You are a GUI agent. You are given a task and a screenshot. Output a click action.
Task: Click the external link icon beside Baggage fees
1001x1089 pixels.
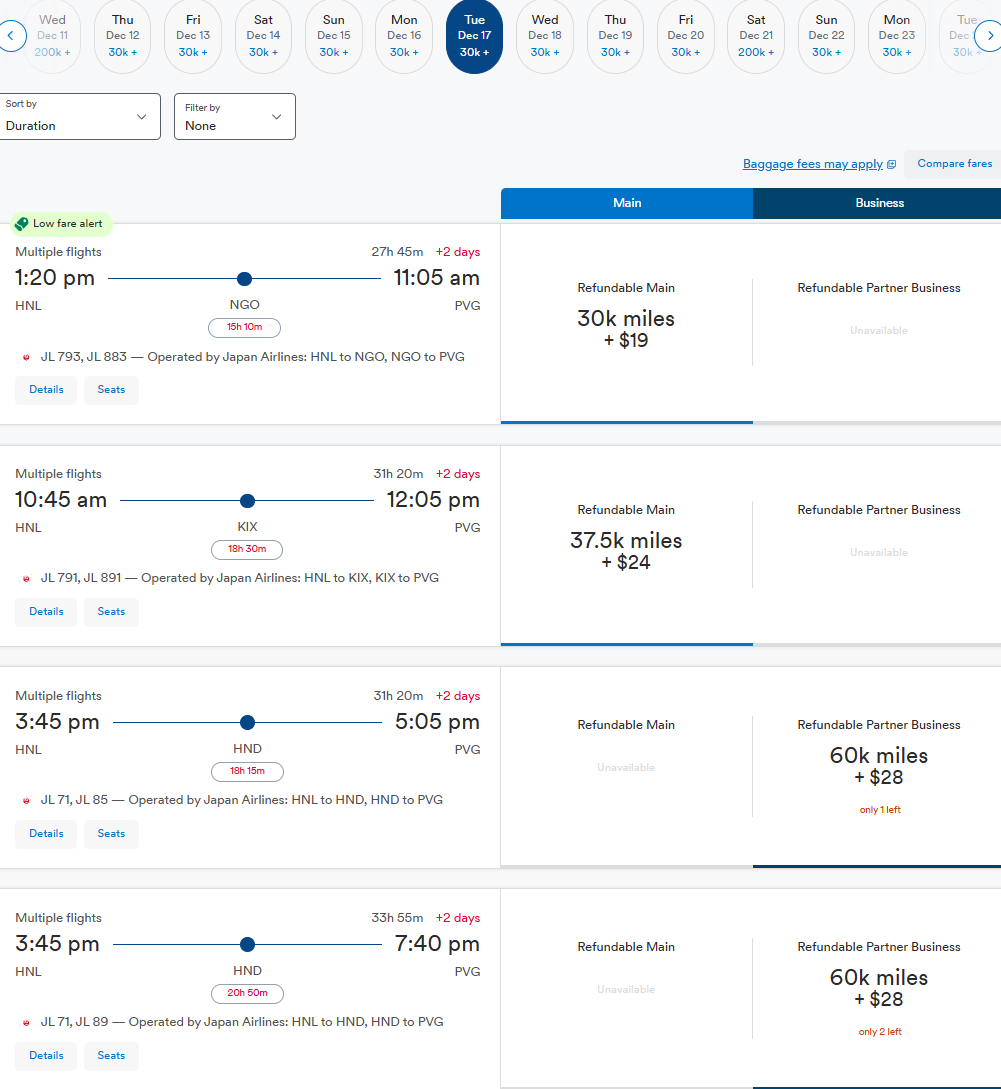tap(892, 165)
